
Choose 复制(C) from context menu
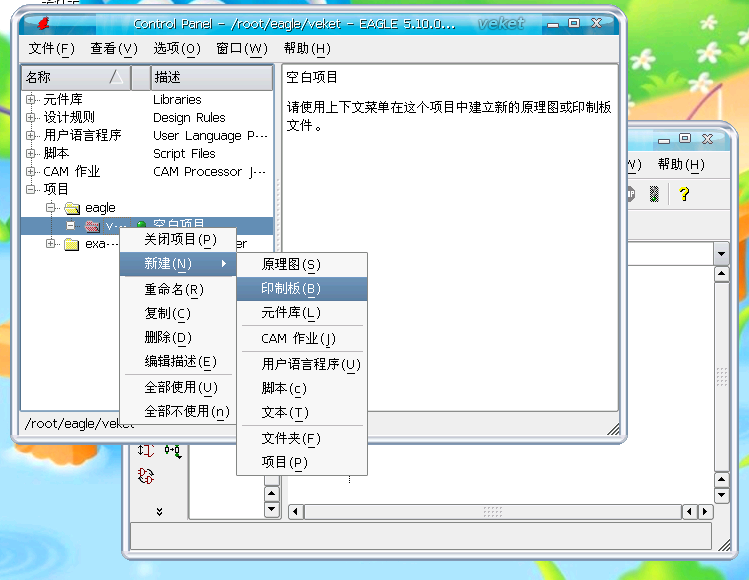tap(178, 313)
